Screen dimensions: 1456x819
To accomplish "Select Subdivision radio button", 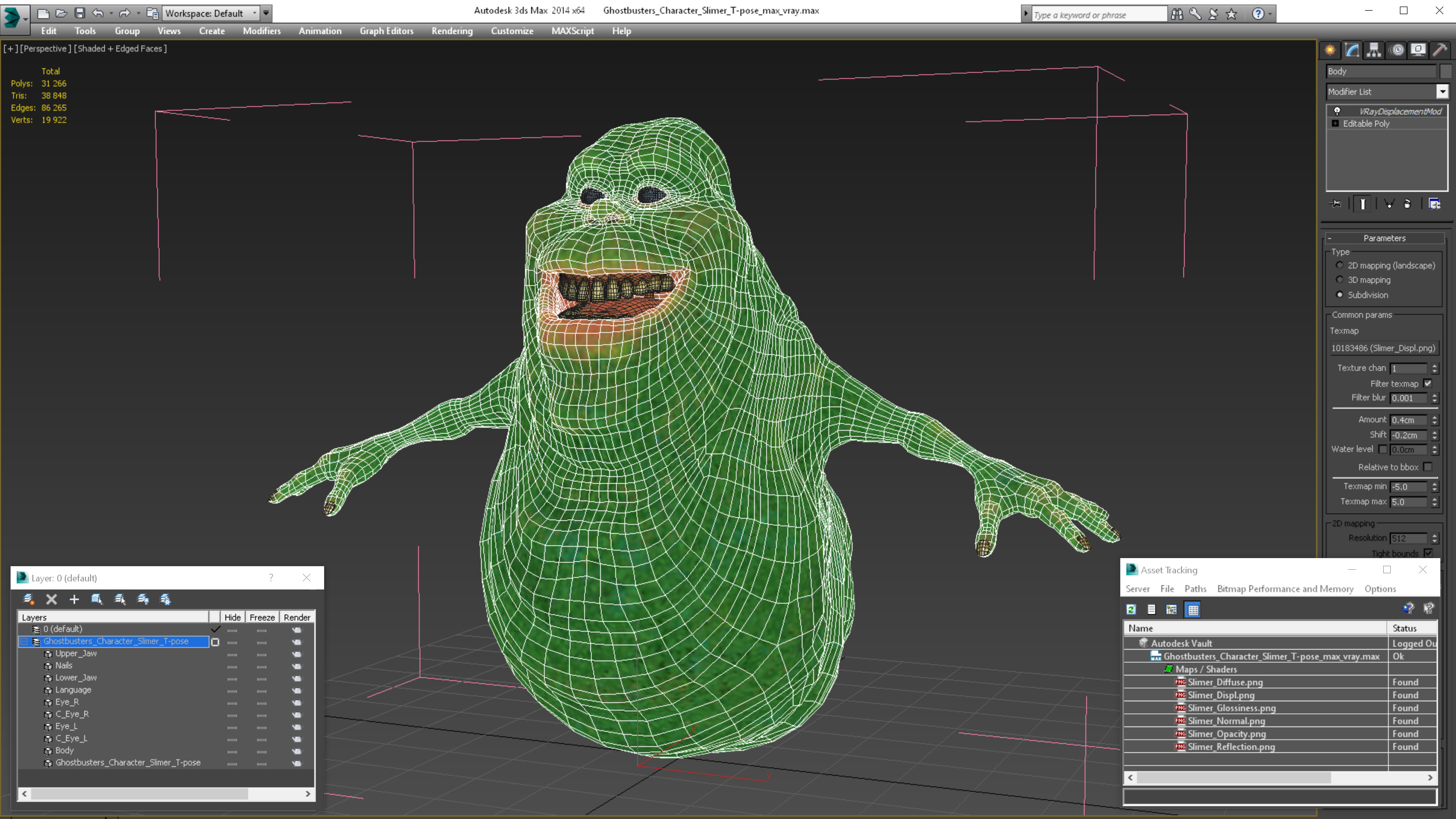I will [1339, 294].
